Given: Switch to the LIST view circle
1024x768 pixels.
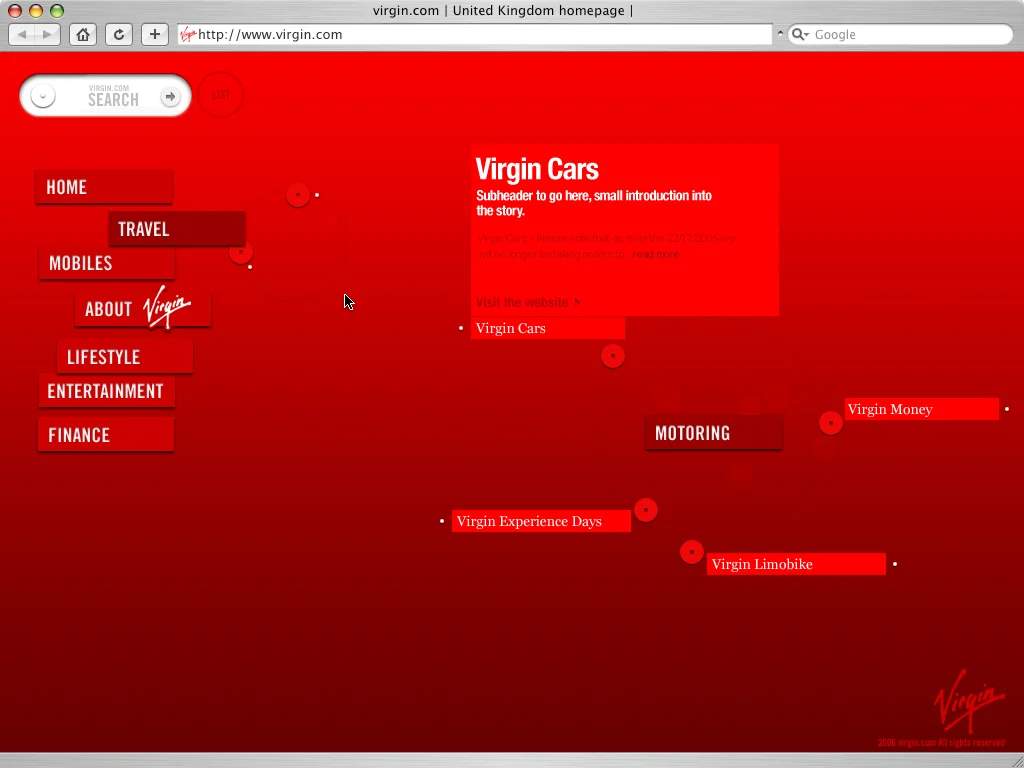Looking at the screenshot, I should click(x=221, y=95).
